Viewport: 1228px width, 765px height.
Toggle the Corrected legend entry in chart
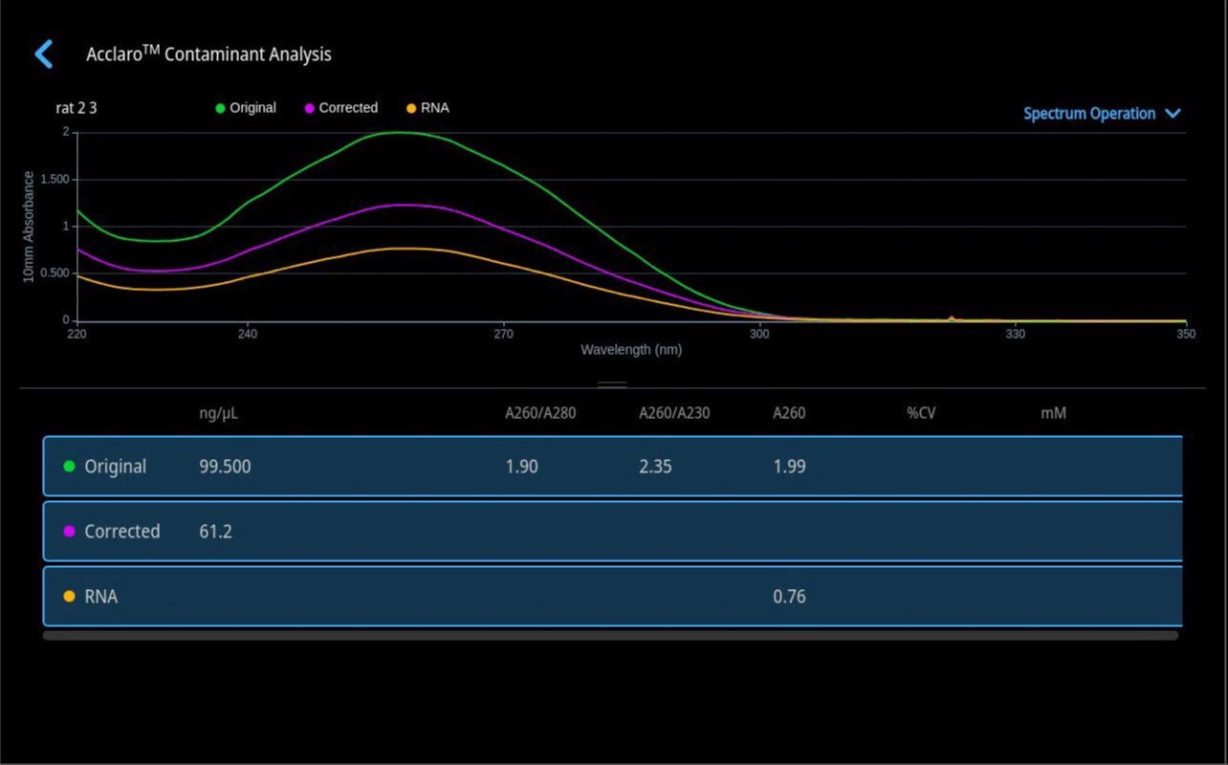point(341,108)
